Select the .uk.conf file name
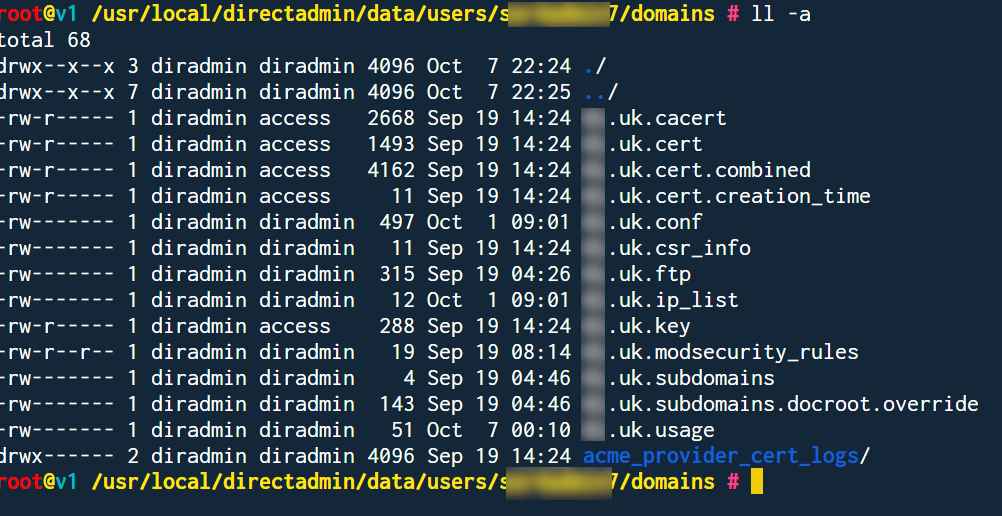Screen dimensions: 1002x516 654,222
